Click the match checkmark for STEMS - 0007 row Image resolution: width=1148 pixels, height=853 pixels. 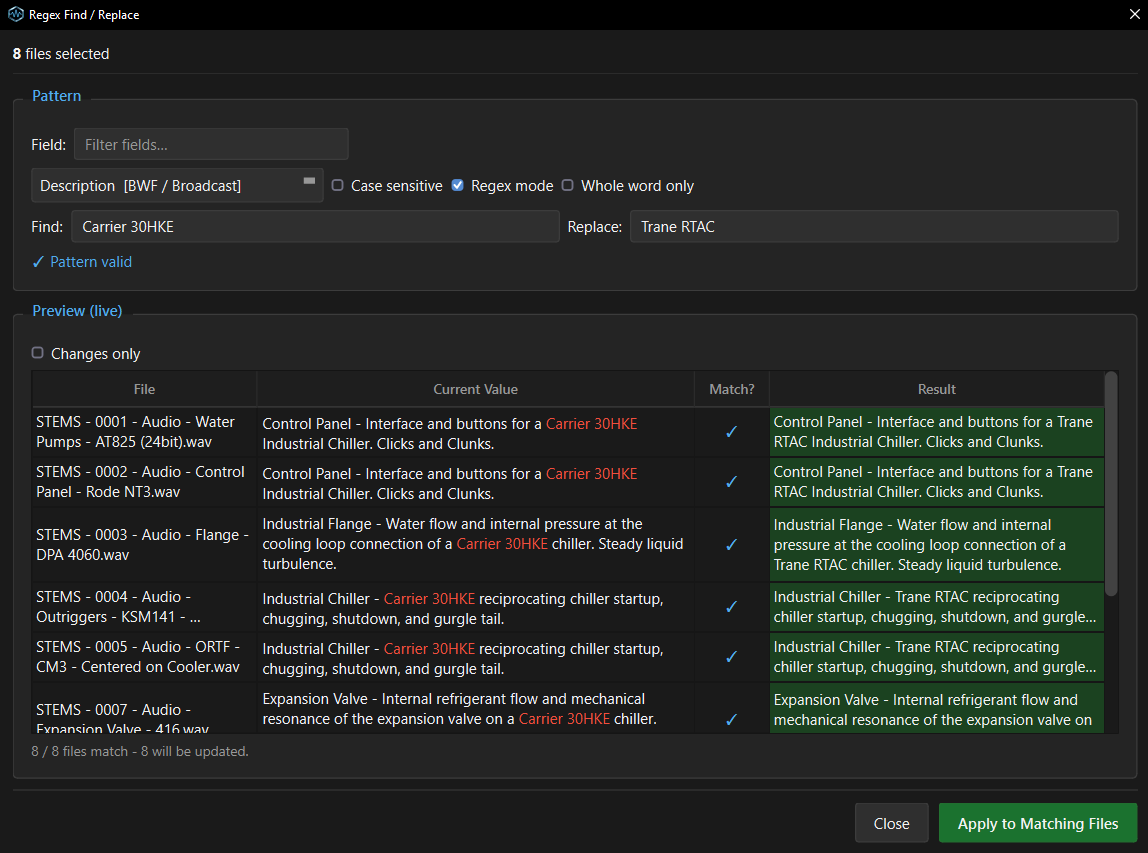click(731, 720)
